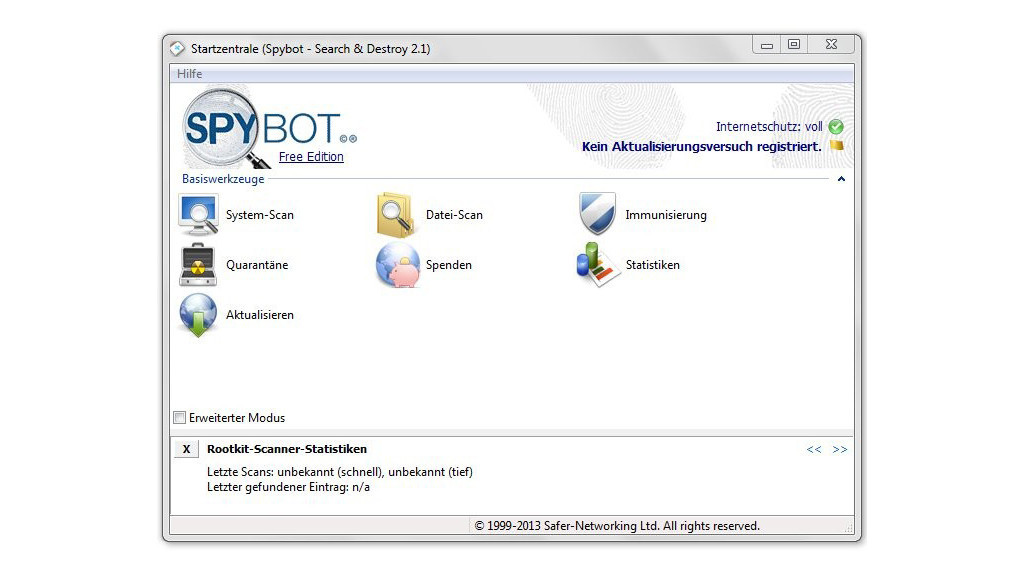Click the Basiswerkzeuge section heading

click(x=223, y=179)
